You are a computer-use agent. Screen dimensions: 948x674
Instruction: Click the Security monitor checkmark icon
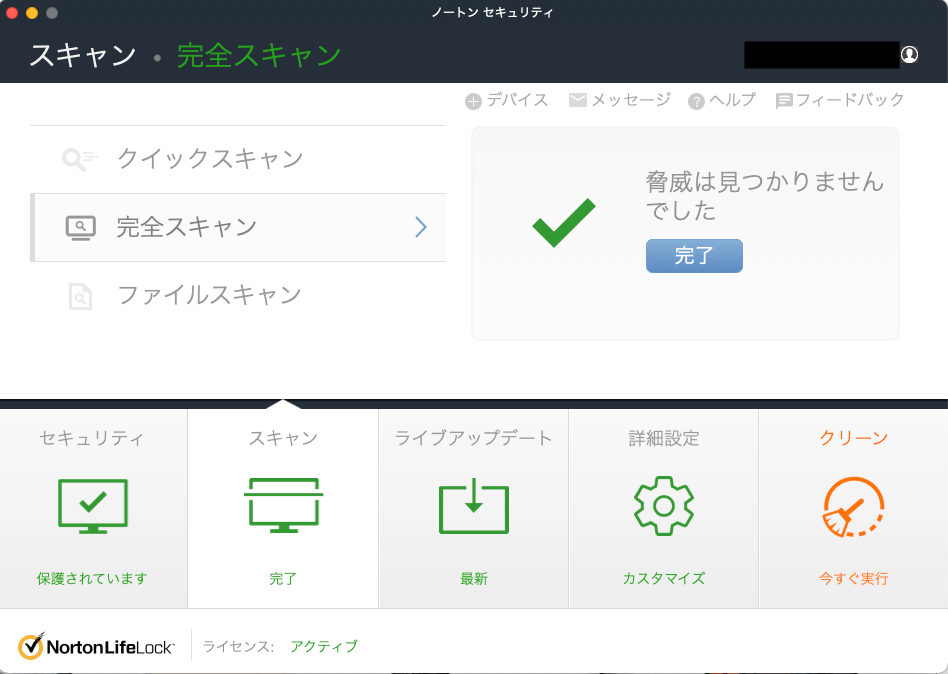click(x=93, y=506)
